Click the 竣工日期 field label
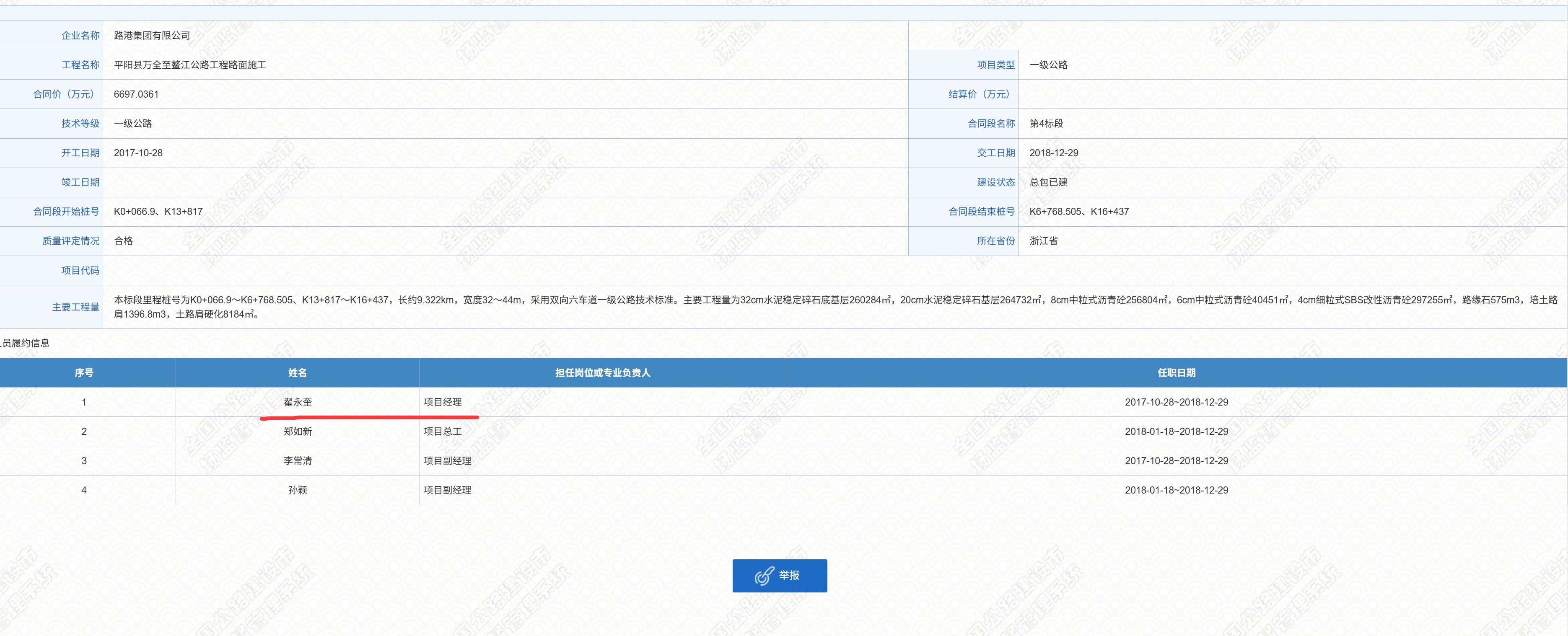Image resolution: width=1568 pixels, height=636 pixels. (80, 182)
